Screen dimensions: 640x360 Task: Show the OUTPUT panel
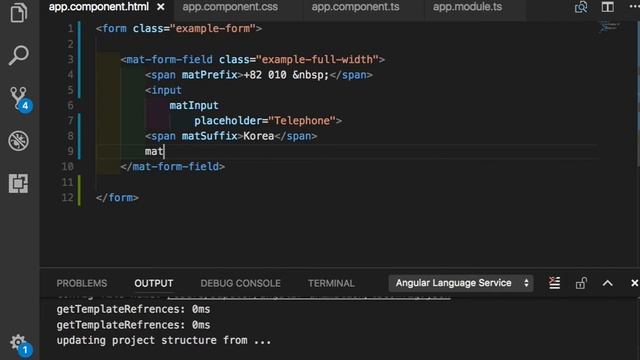pos(153,283)
